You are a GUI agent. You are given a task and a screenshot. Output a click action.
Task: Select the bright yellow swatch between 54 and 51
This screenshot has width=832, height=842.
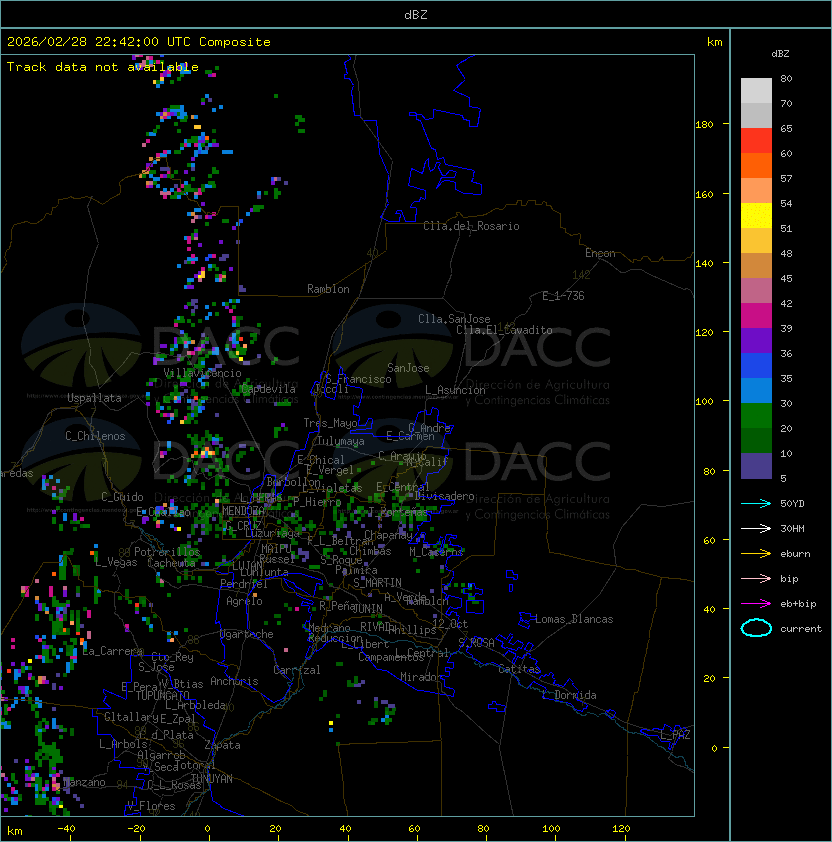pos(756,216)
